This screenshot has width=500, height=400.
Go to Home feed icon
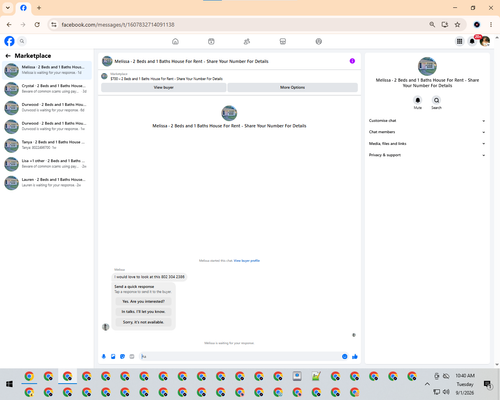pyautogui.click(x=175, y=41)
